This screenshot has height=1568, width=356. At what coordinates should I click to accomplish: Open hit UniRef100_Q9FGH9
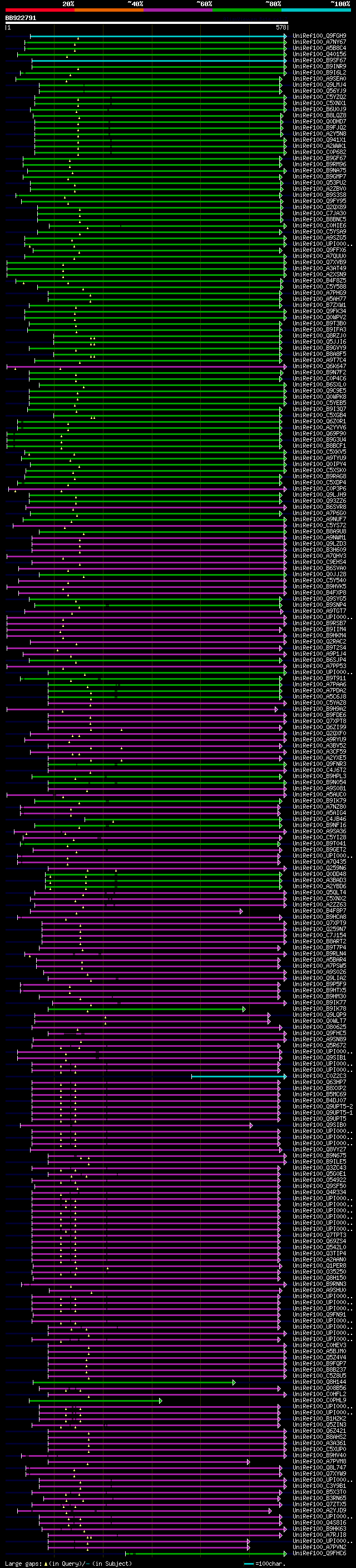point(319,36)
